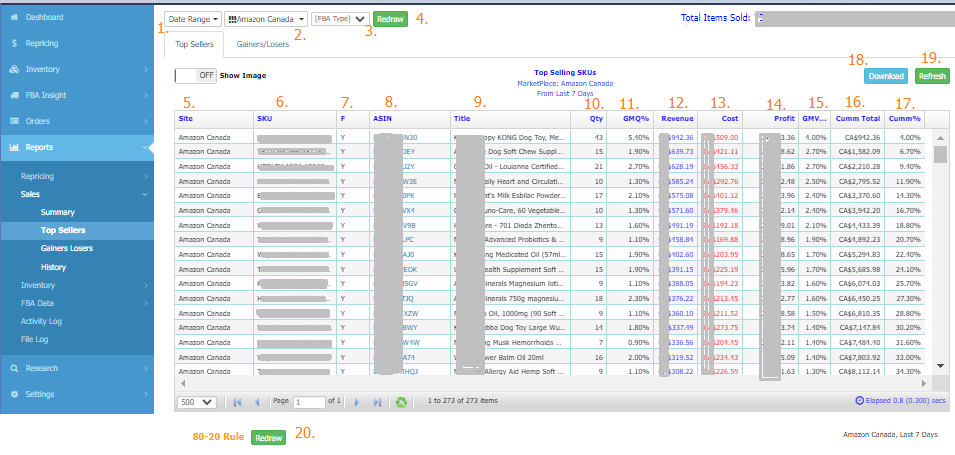This screenshot has width=955, height=455.
Task: Click Redraw next to 80-20 Rule
Action: (x=267, y=438)
